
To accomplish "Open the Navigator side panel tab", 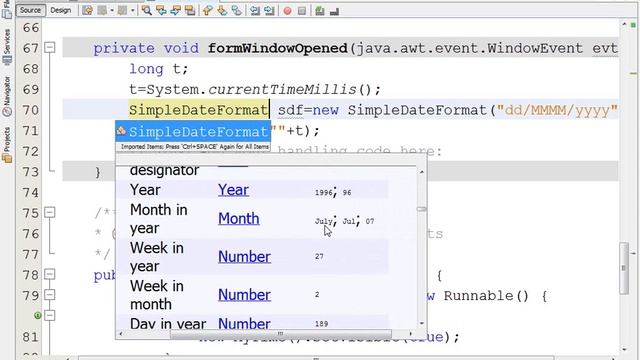I will coord(7,96).
